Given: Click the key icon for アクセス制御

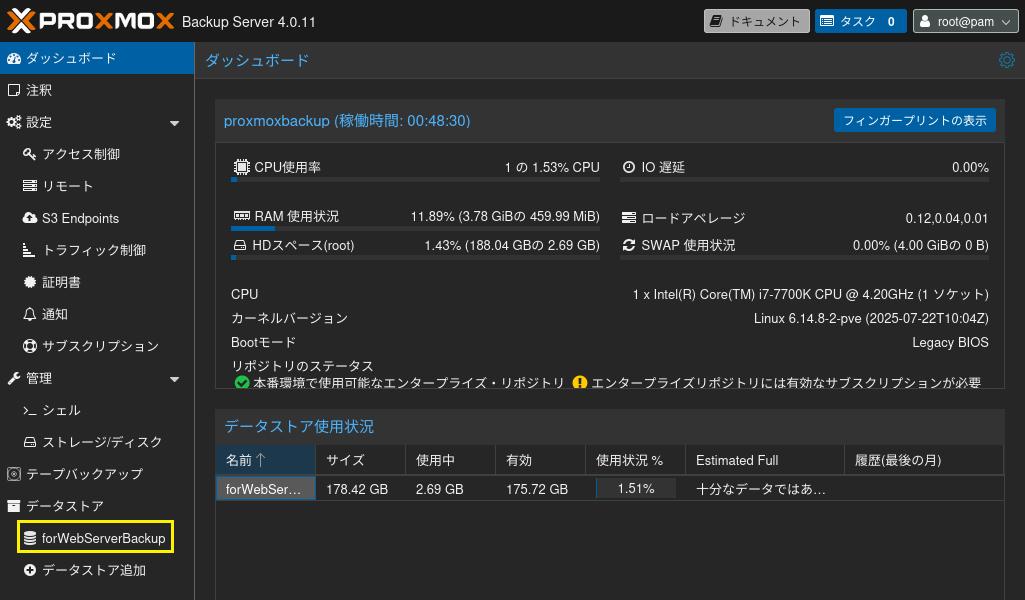Looking at the screenshot, I should click(x=29, y=154).
